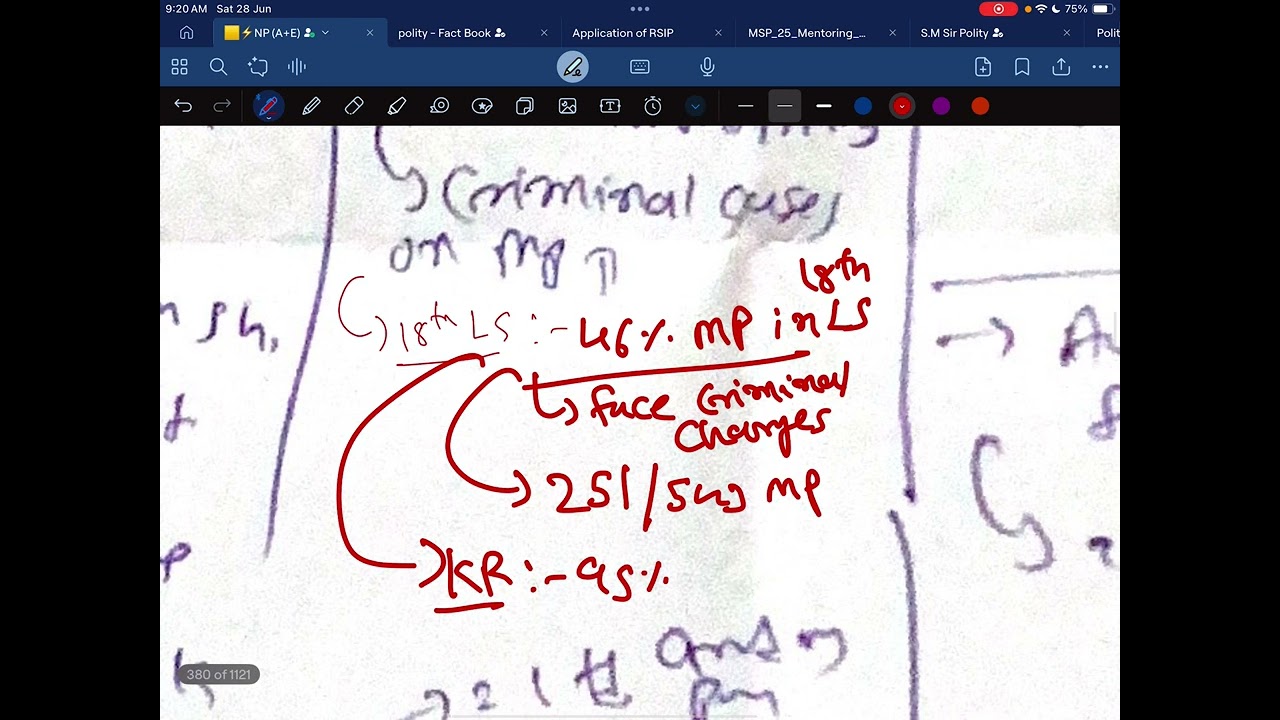
Task: Open the page thumbnails grid view
Action: 180,67
